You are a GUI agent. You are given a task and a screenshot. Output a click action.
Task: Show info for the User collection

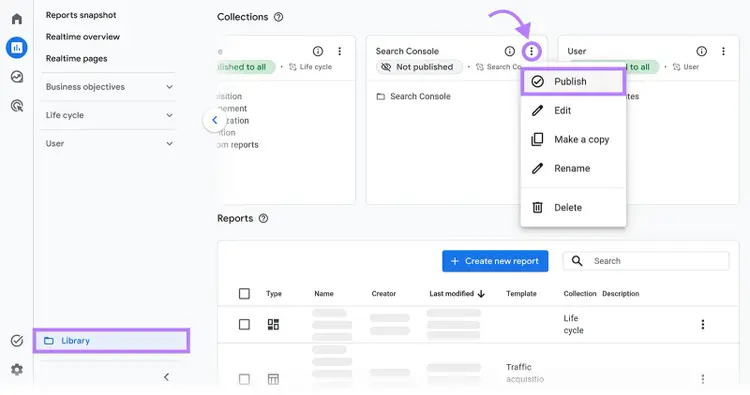(702, 51)
